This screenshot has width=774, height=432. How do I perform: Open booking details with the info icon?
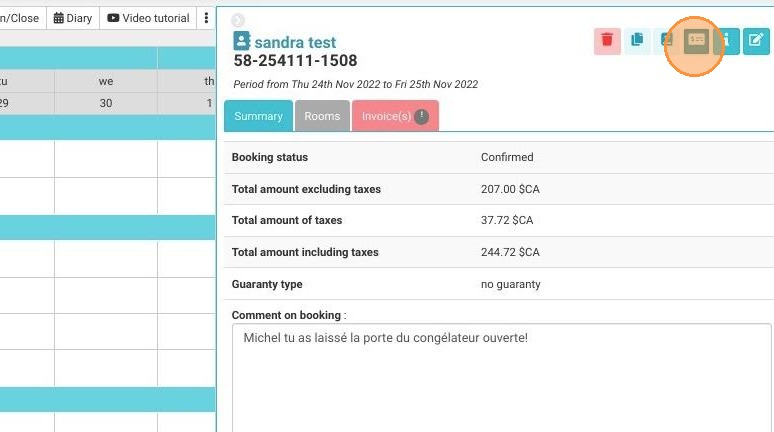(x=726, y=41)
